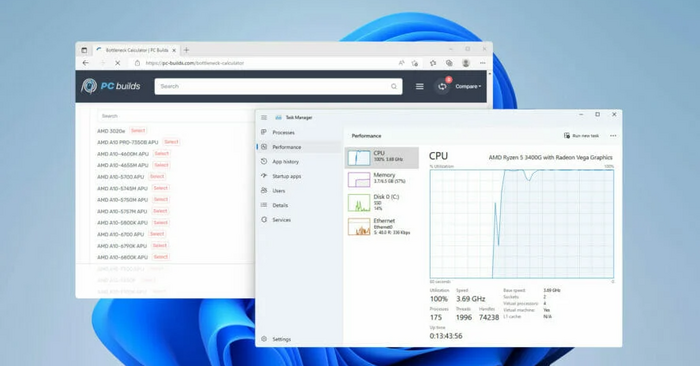Screen dimensions: 700x366
Task: Stop loading the page in the browser
Action: coord(117,63)
